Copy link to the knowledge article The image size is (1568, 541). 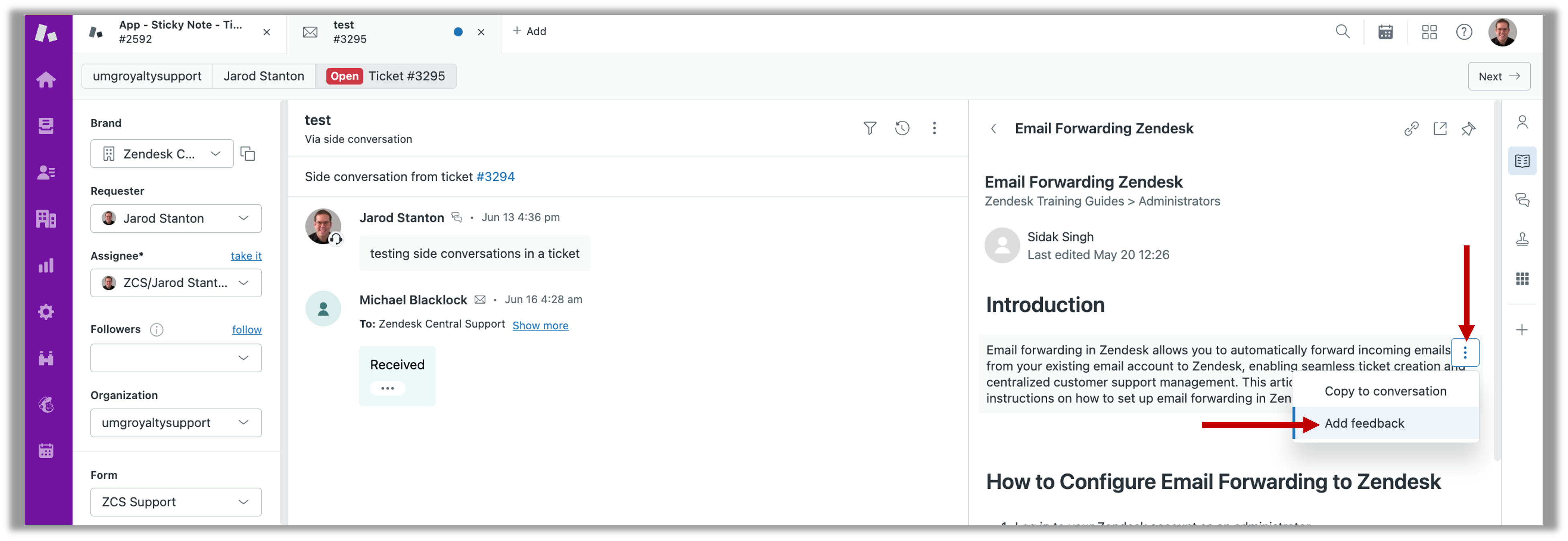[1411, 129]
